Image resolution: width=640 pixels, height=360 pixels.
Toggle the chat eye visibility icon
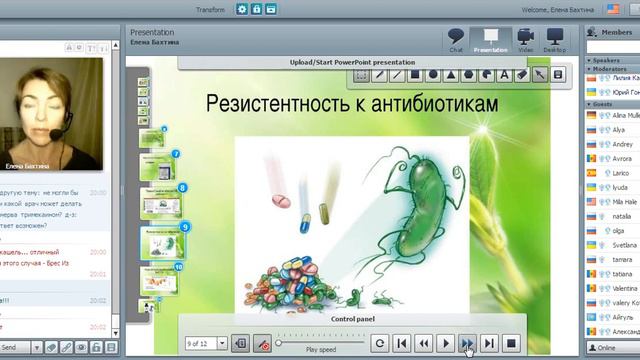click(x=81, y=347)
